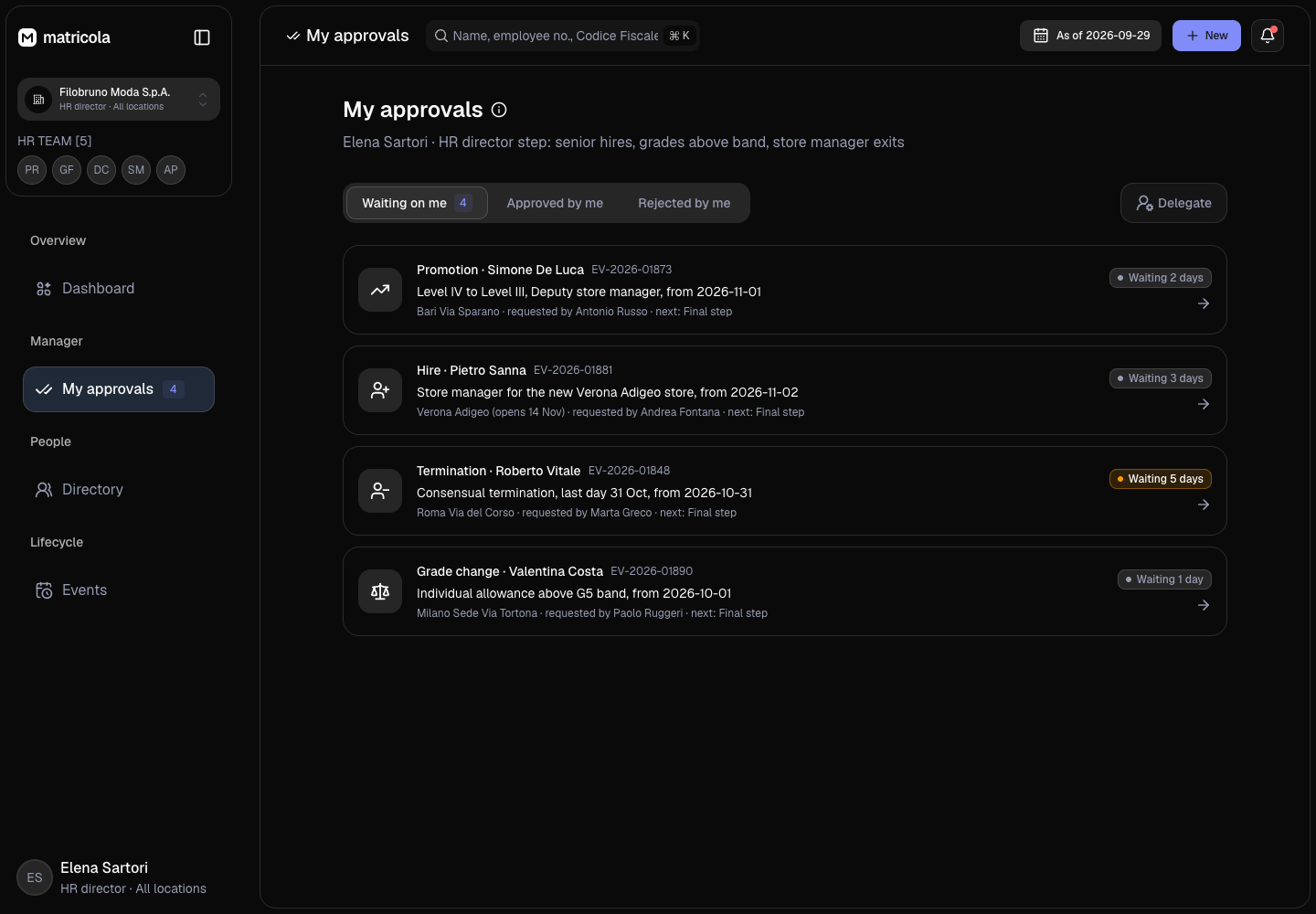Click Elena Sartori name in sidebar footer
This screenshot has width=1316, height=914.
coord(104,867)
